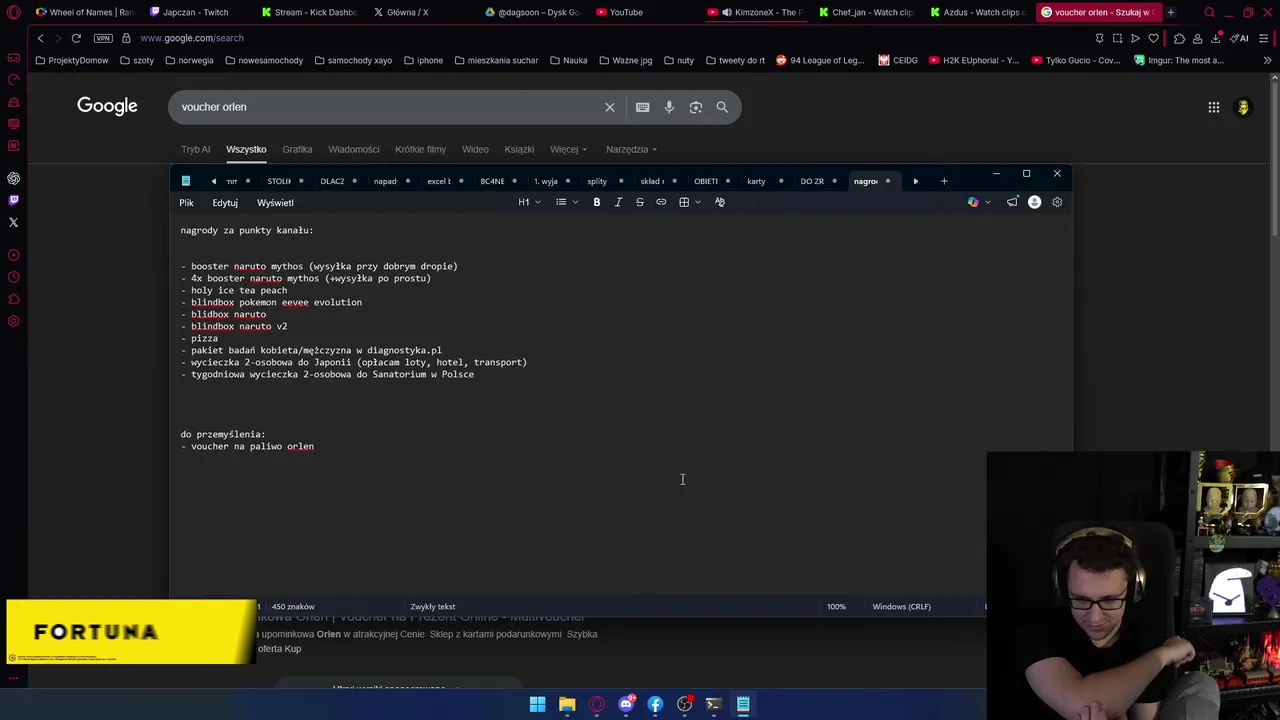This screenshot has width=1280, height=720.
Task: Insert link via Notepad toolbar
Action: [661, 202]
